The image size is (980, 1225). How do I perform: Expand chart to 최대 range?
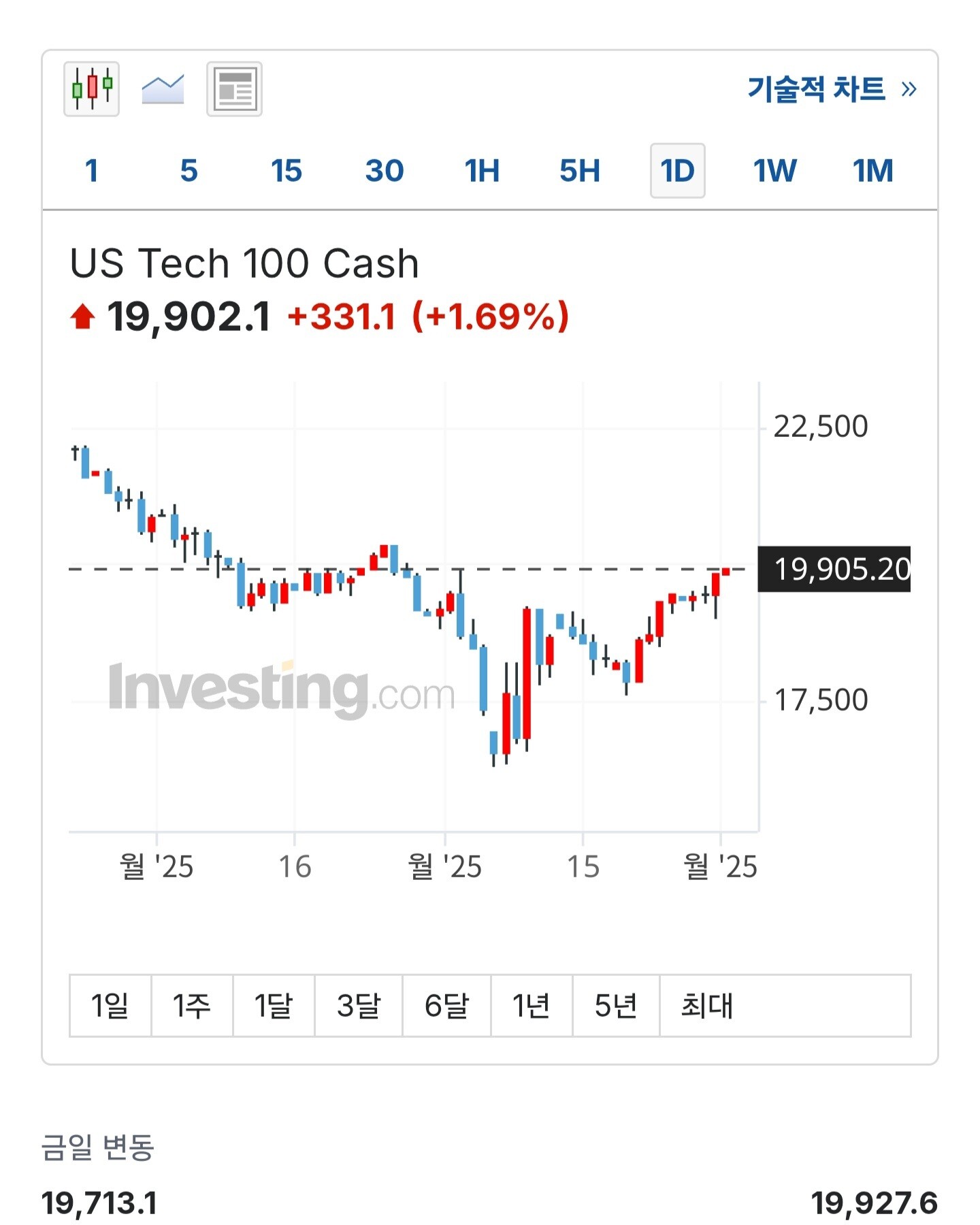[x=708, y=1005]
